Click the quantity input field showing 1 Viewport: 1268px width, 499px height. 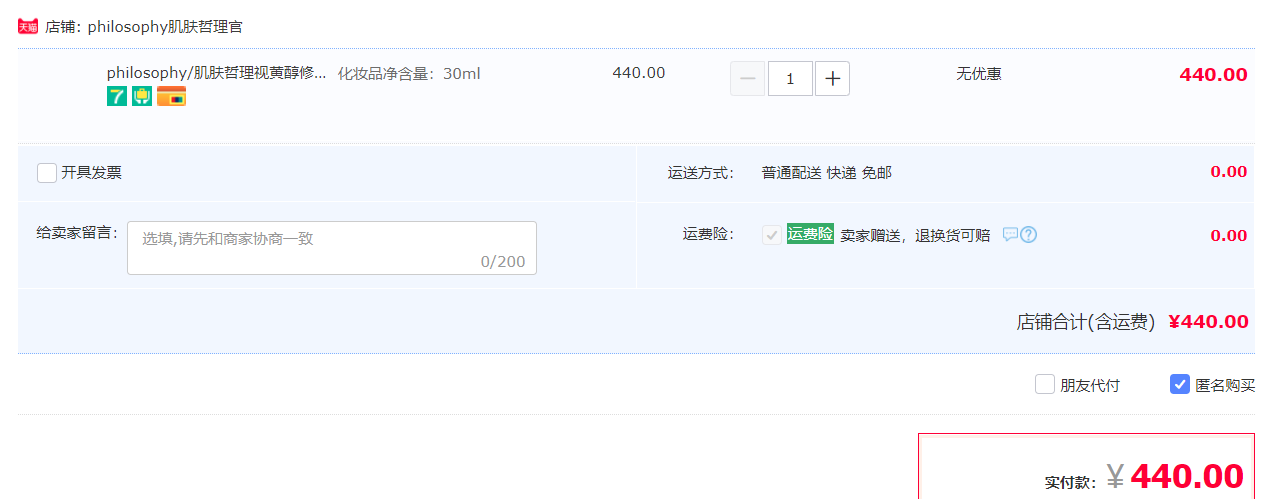pos(790,78)
